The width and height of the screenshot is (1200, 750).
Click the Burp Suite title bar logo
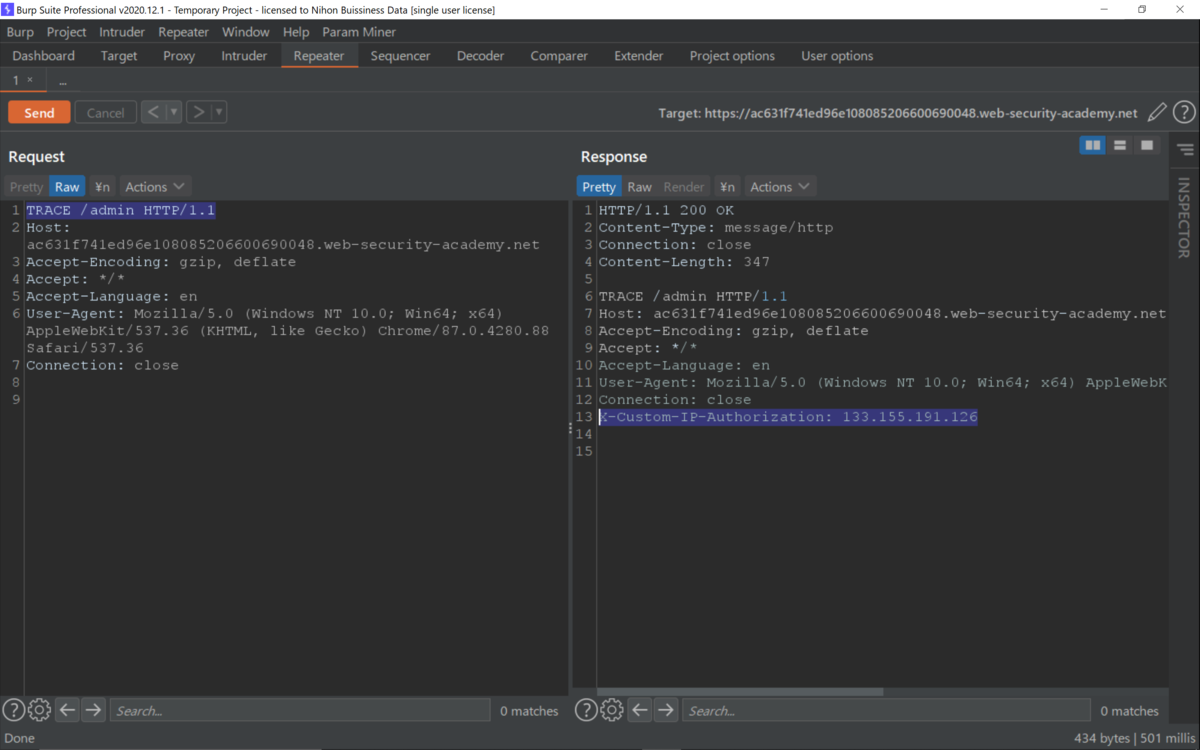pyautogui.click(x=9, y=10)
